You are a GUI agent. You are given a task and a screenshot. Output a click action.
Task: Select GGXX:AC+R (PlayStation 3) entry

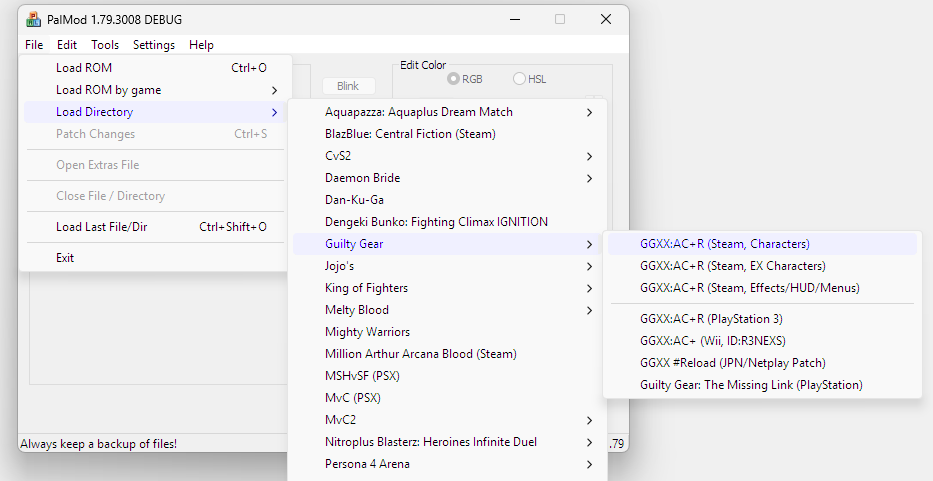point(711,319)
